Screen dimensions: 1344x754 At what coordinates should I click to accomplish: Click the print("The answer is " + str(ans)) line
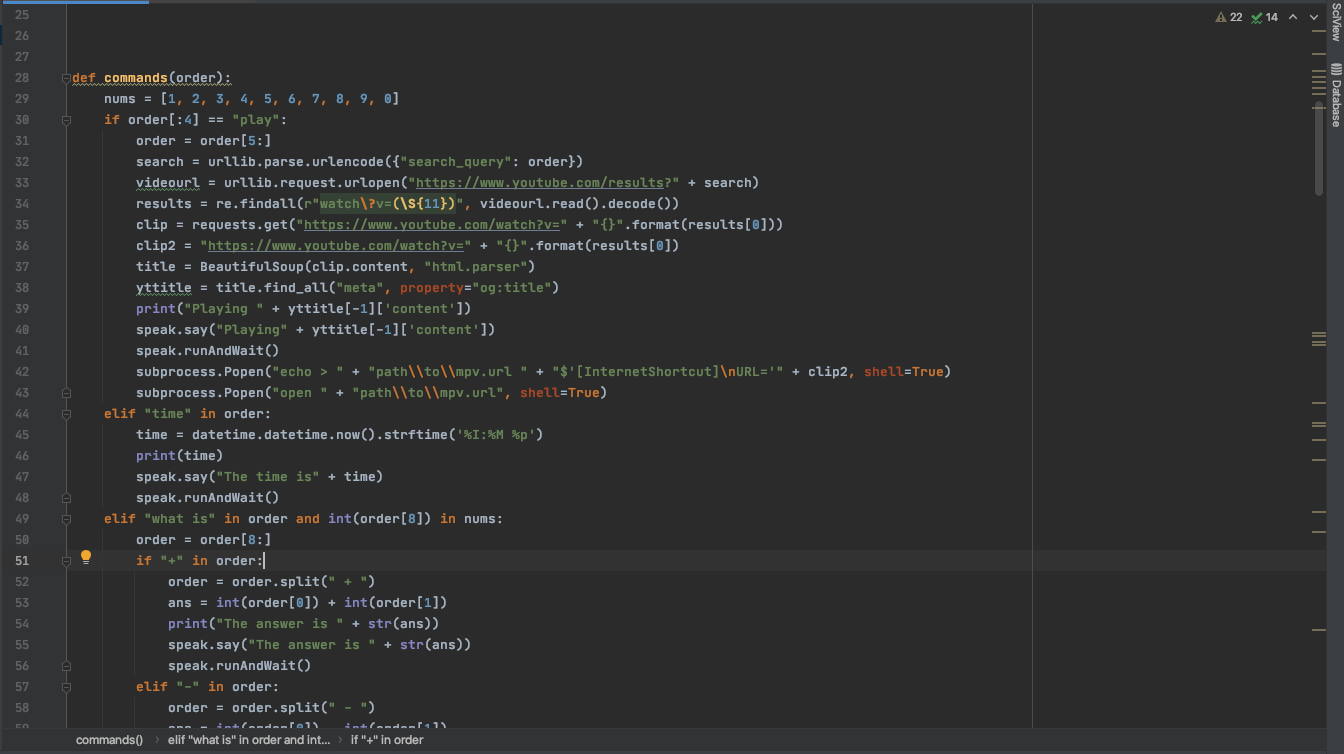304,624
